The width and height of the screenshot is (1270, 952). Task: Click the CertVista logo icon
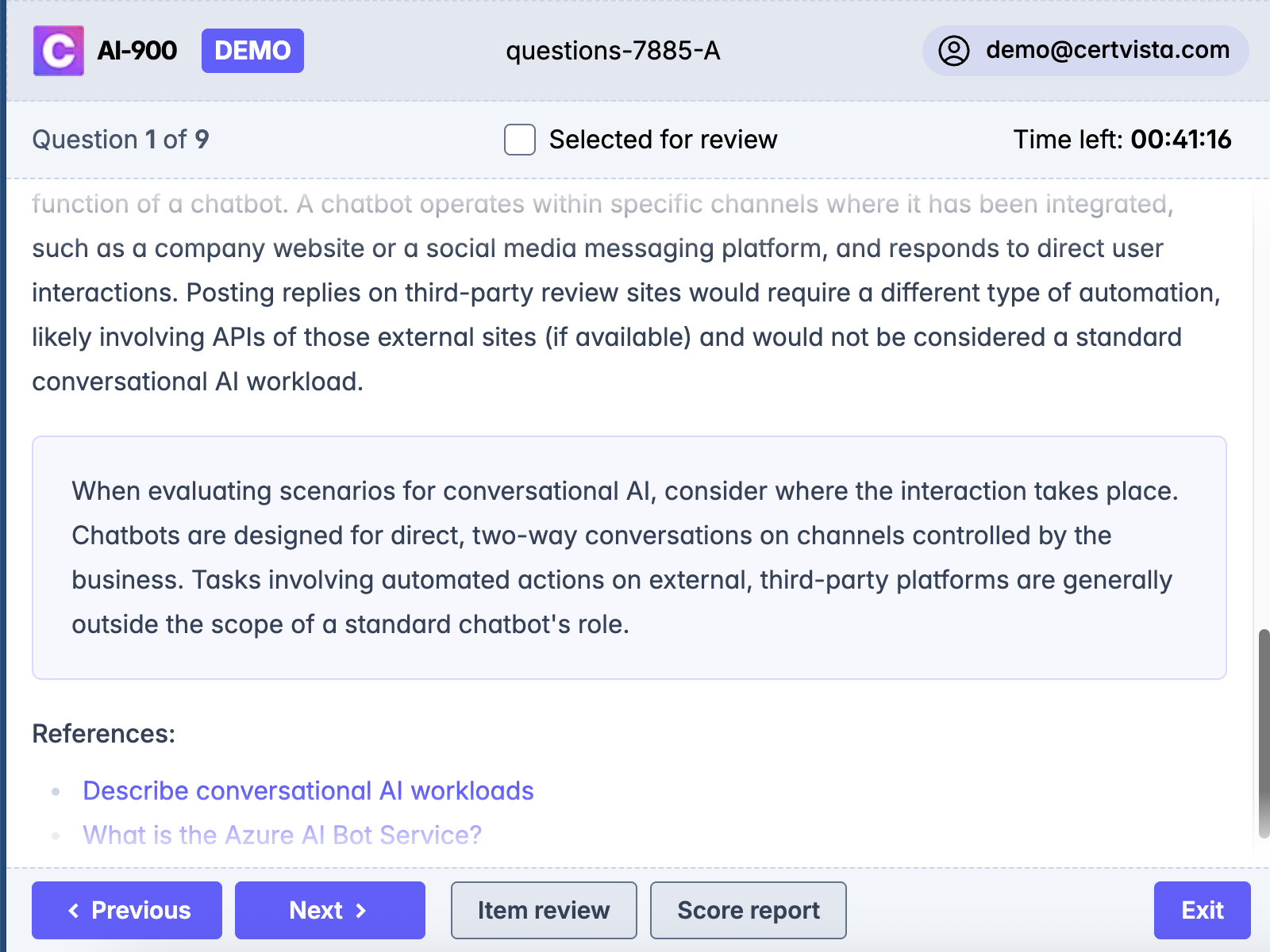58,50
